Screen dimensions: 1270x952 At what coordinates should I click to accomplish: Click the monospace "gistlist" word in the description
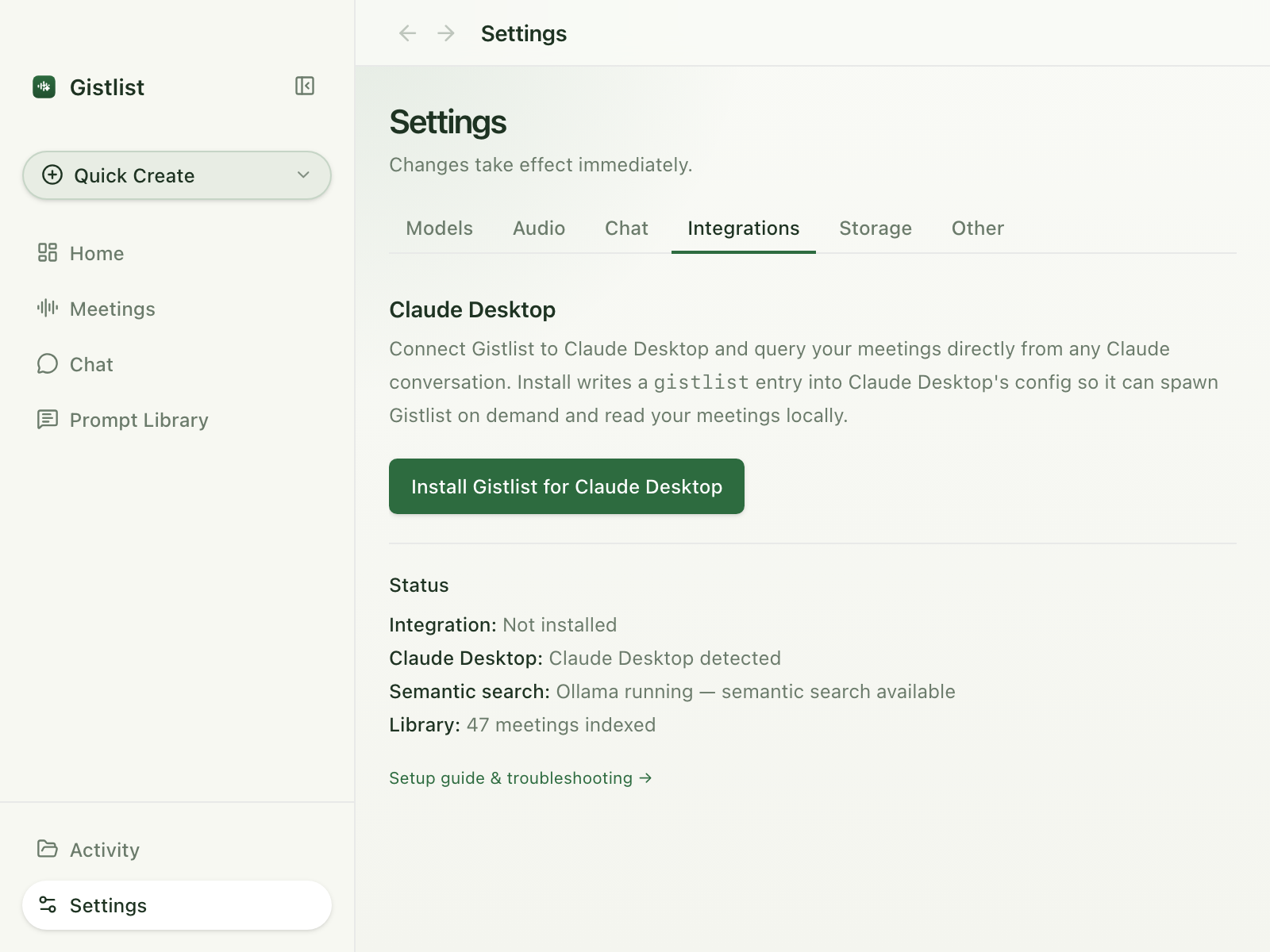point(702,382)
